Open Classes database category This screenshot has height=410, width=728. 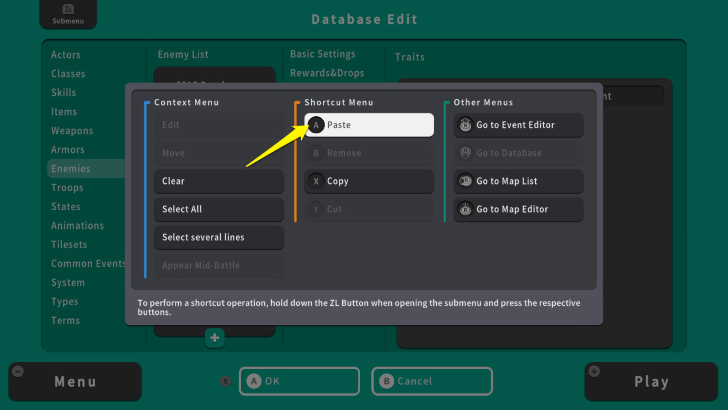[68, 74]
